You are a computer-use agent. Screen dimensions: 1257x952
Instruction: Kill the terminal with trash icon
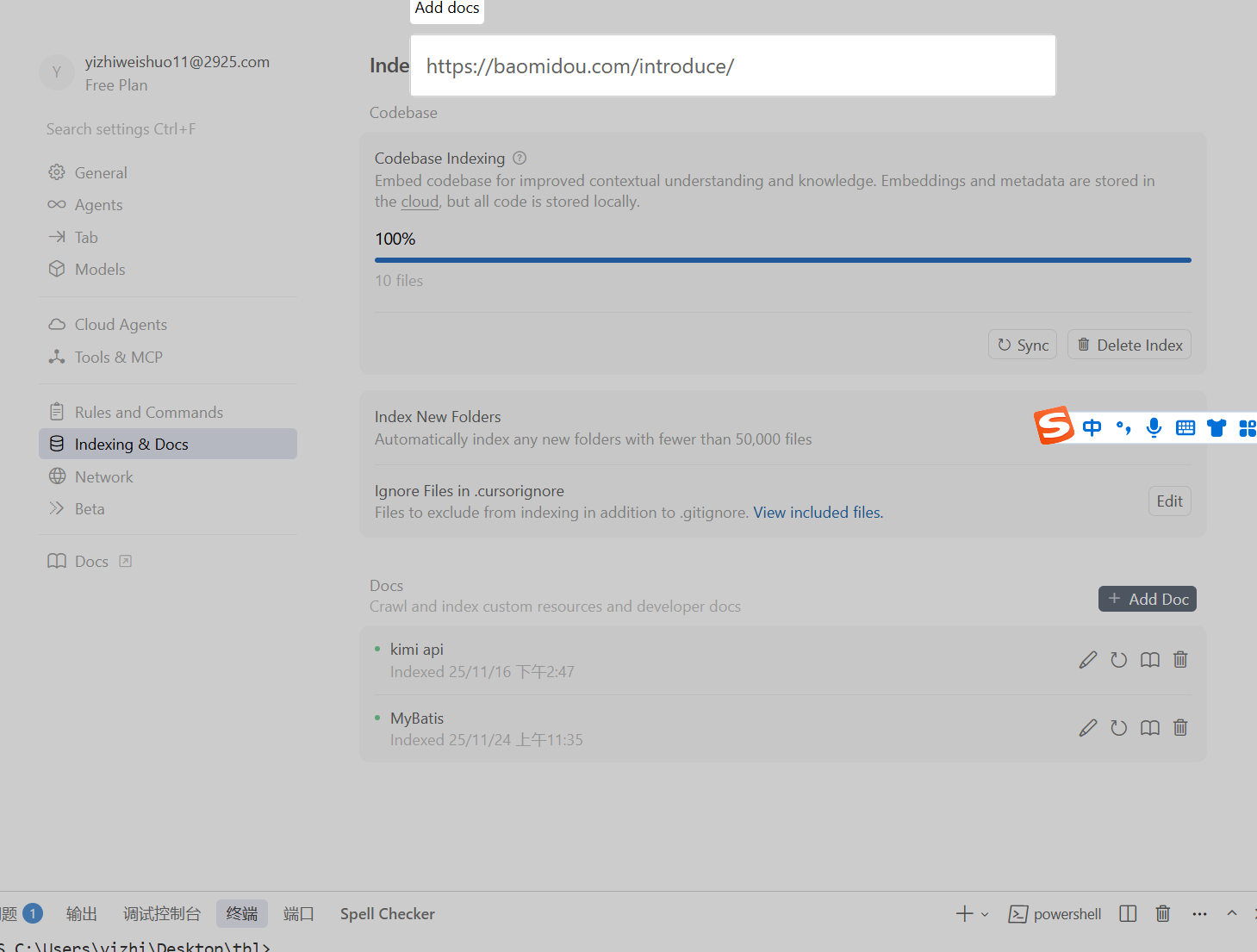pyautogui.click(x=1163, y=914)
